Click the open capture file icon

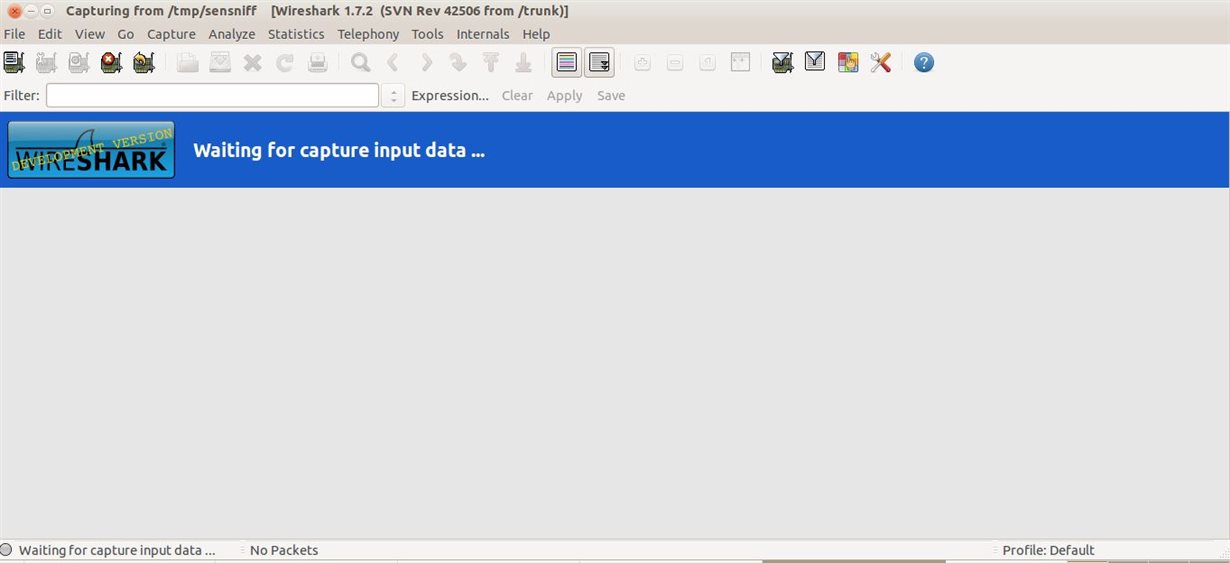[188, 63]
